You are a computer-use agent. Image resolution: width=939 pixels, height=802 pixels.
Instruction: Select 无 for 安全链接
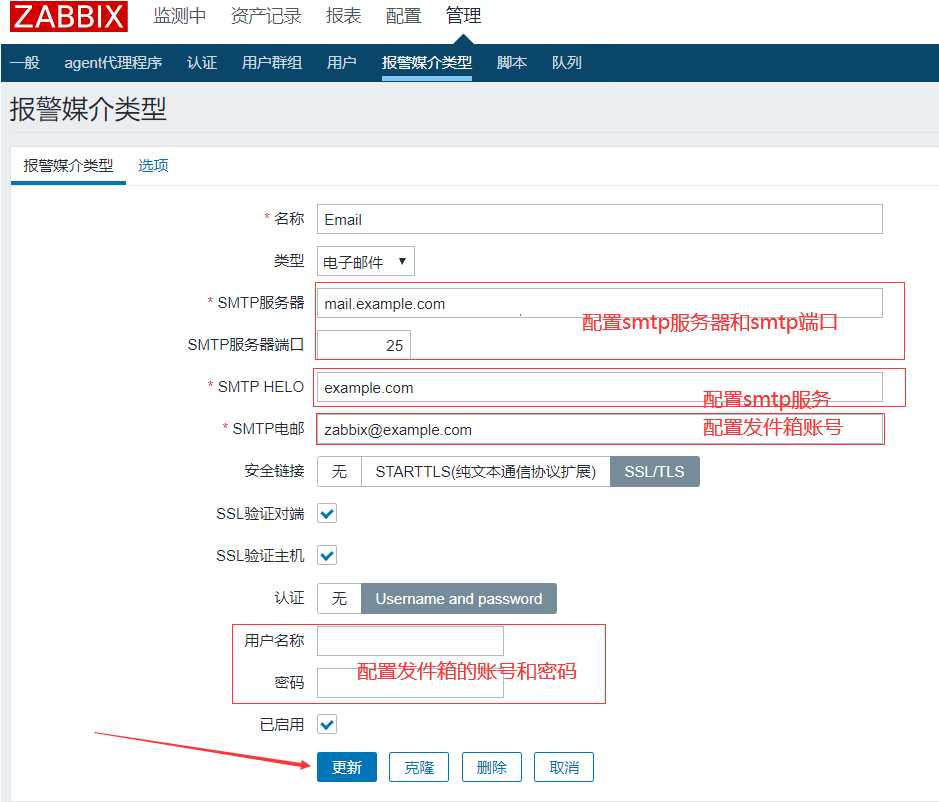point(340,471)
